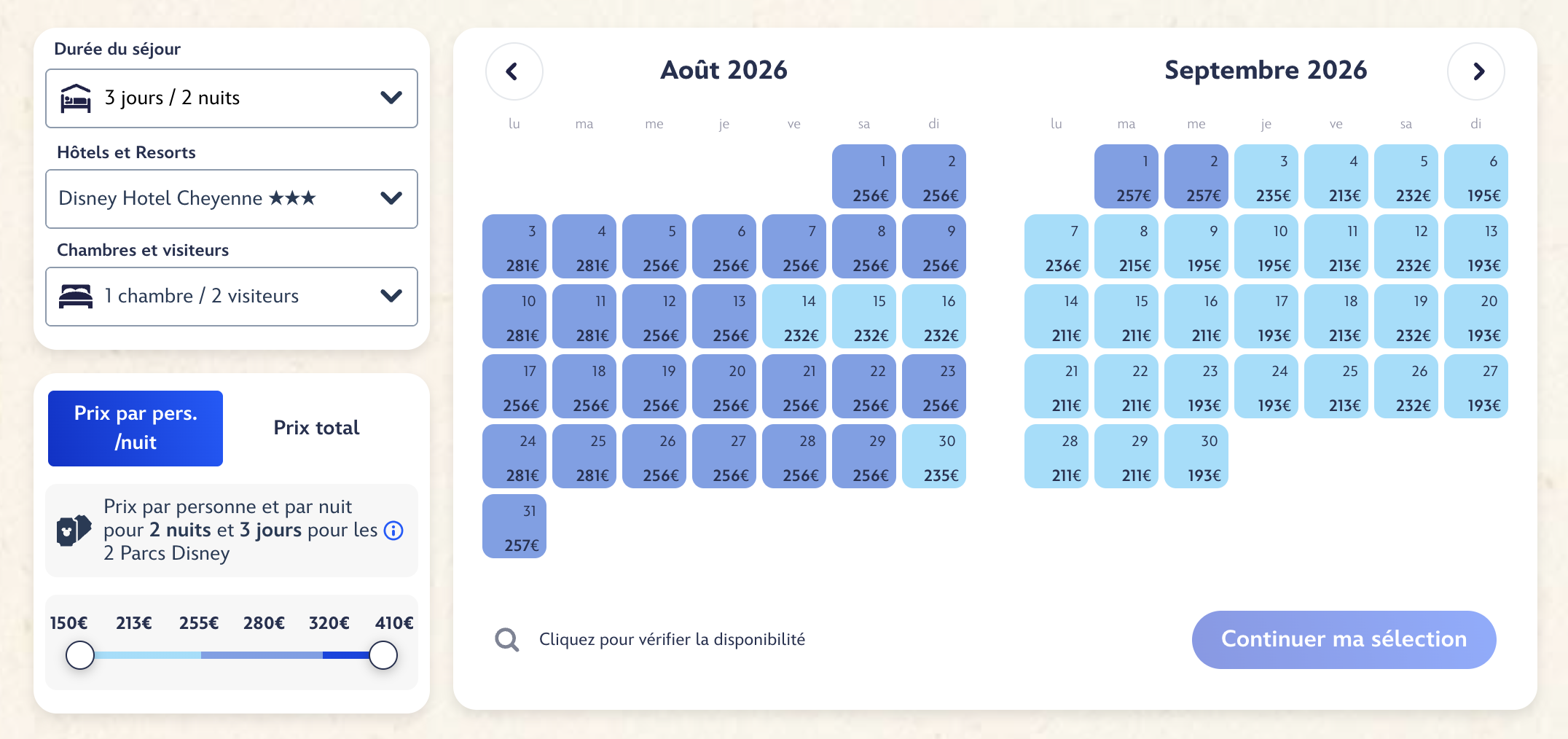Pick August 31 at 257€
The width and height of the screenshot is (1568, 739).
(x=514, y=526)
